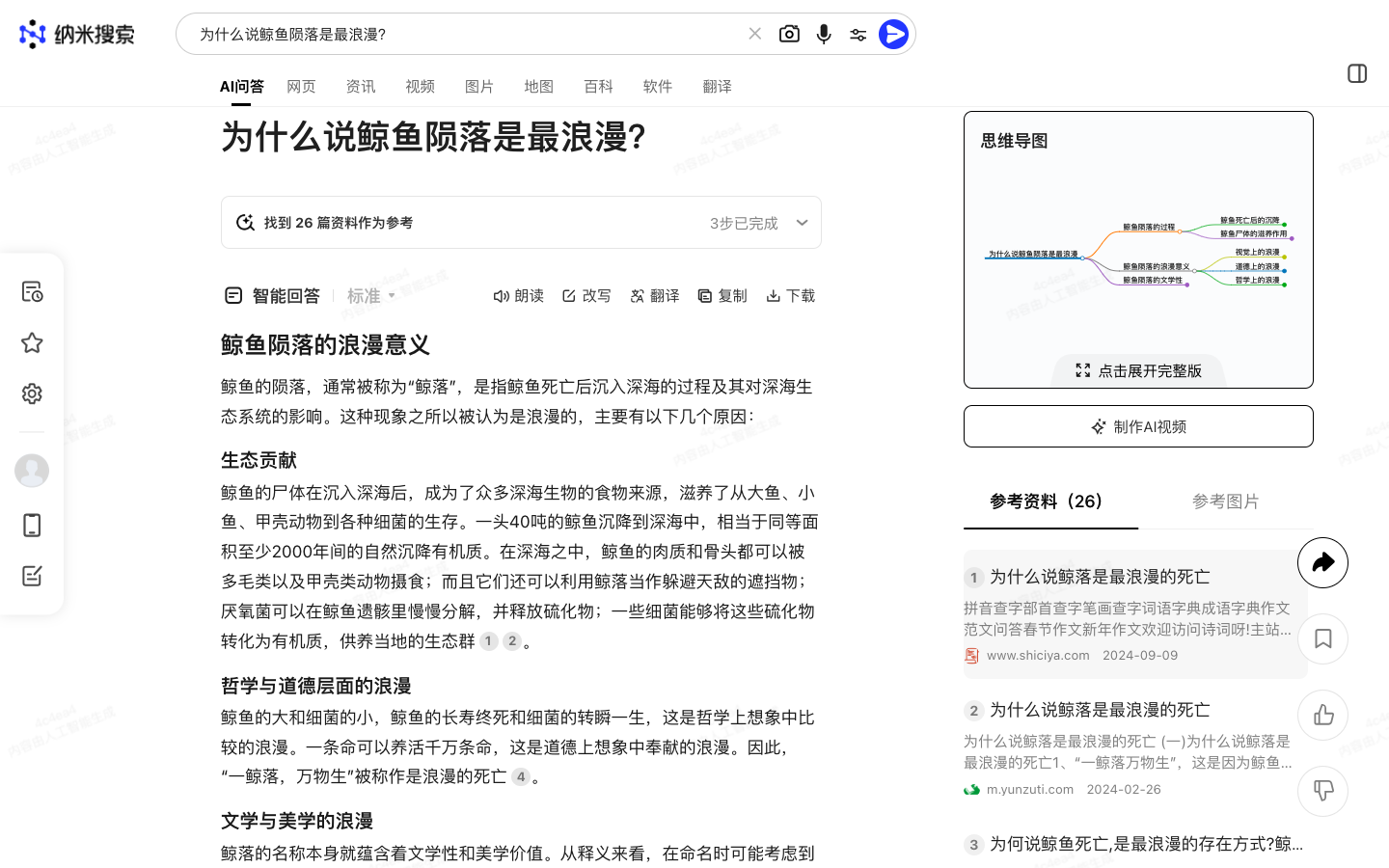Bookmark this answer
The height and width of the screenshot is (868, 1389).
point(1322,638)
